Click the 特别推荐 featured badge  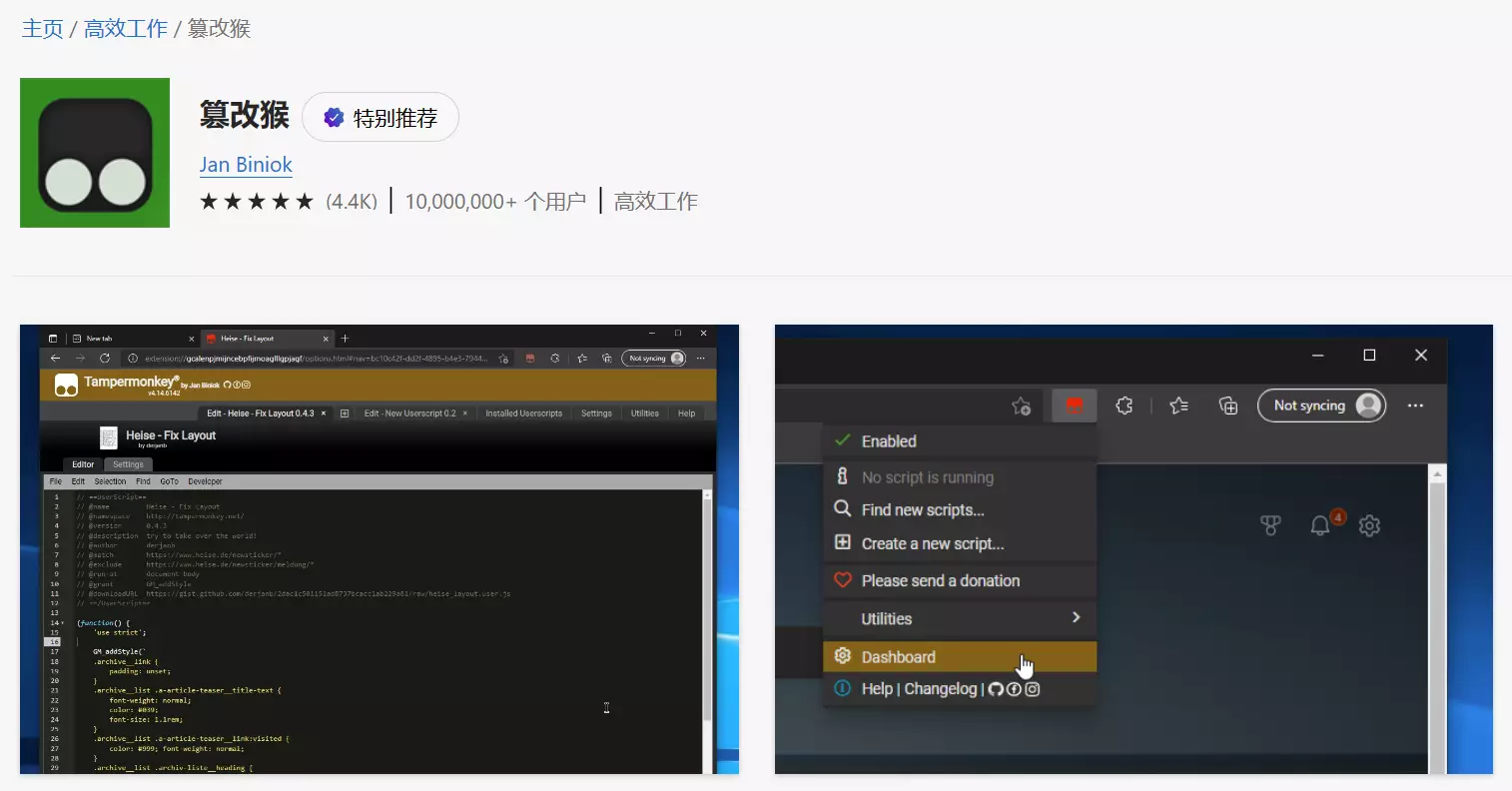pyautogui.click(x=380, y=118)
